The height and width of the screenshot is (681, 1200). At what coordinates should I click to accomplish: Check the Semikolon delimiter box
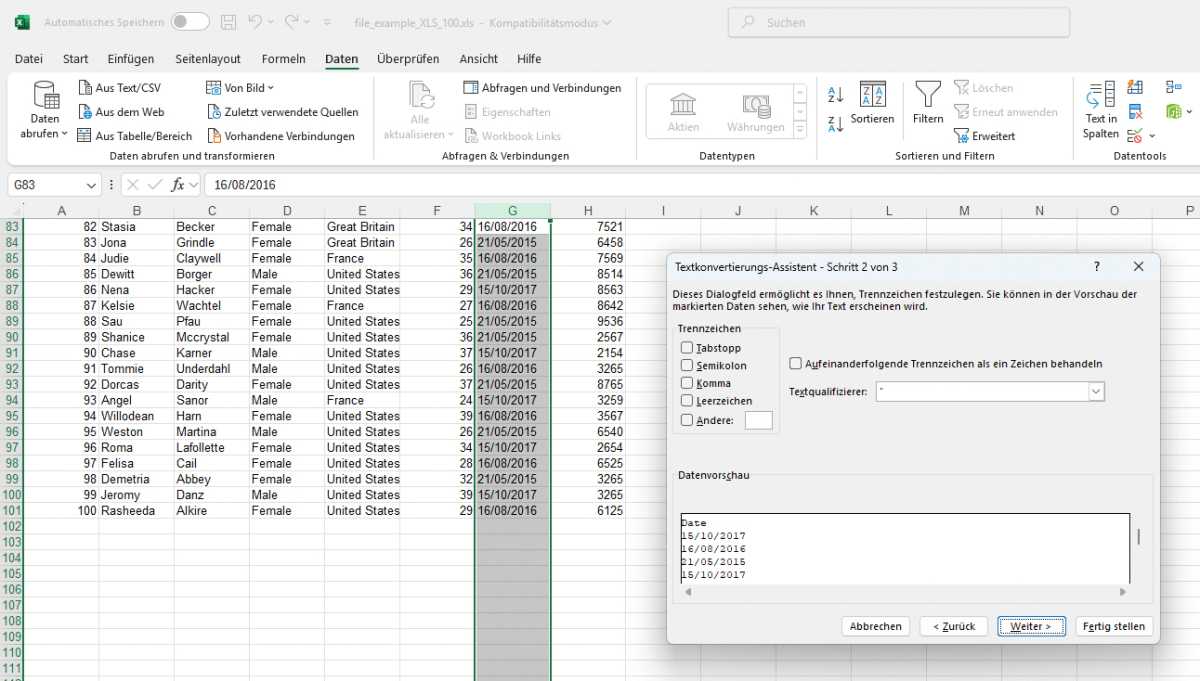687,366
